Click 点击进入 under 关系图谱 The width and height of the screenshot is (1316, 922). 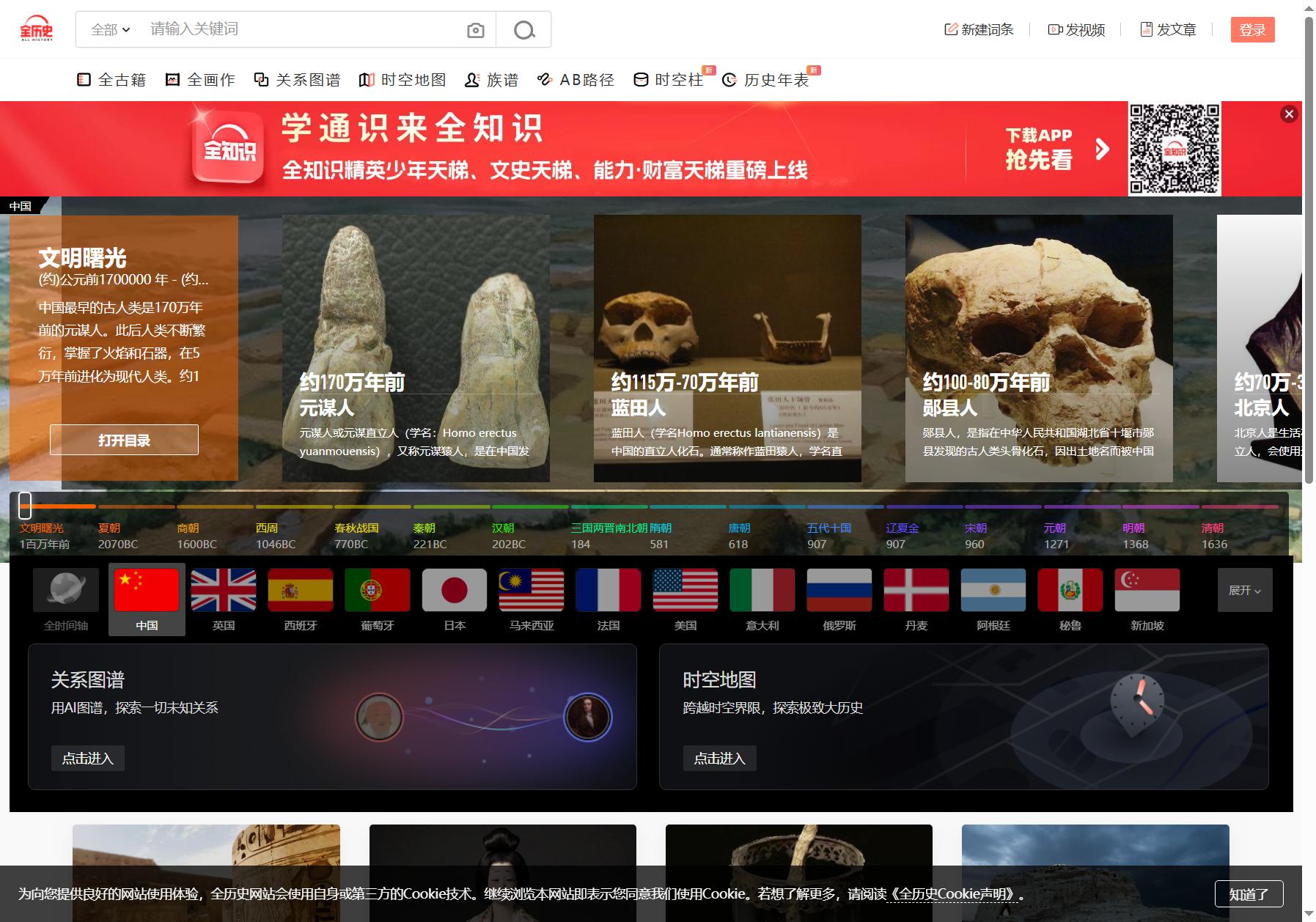88,759
